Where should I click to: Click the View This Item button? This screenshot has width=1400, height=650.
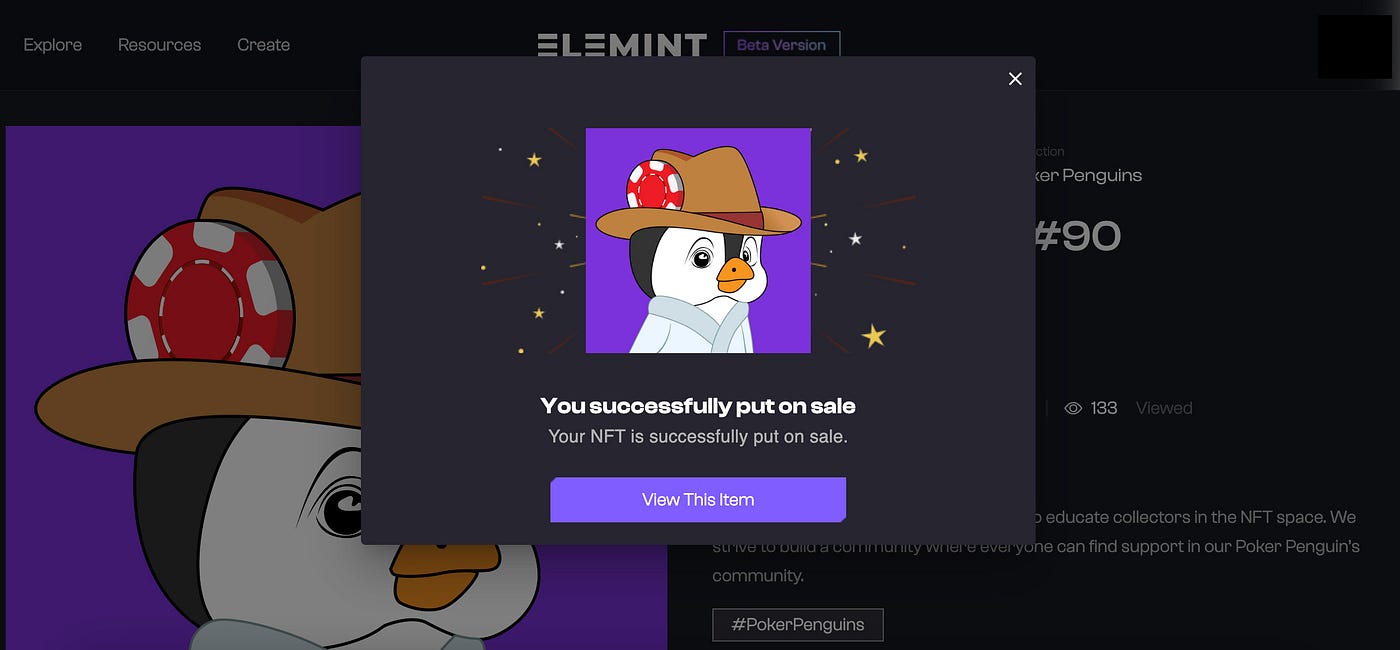tap(698, 500)
